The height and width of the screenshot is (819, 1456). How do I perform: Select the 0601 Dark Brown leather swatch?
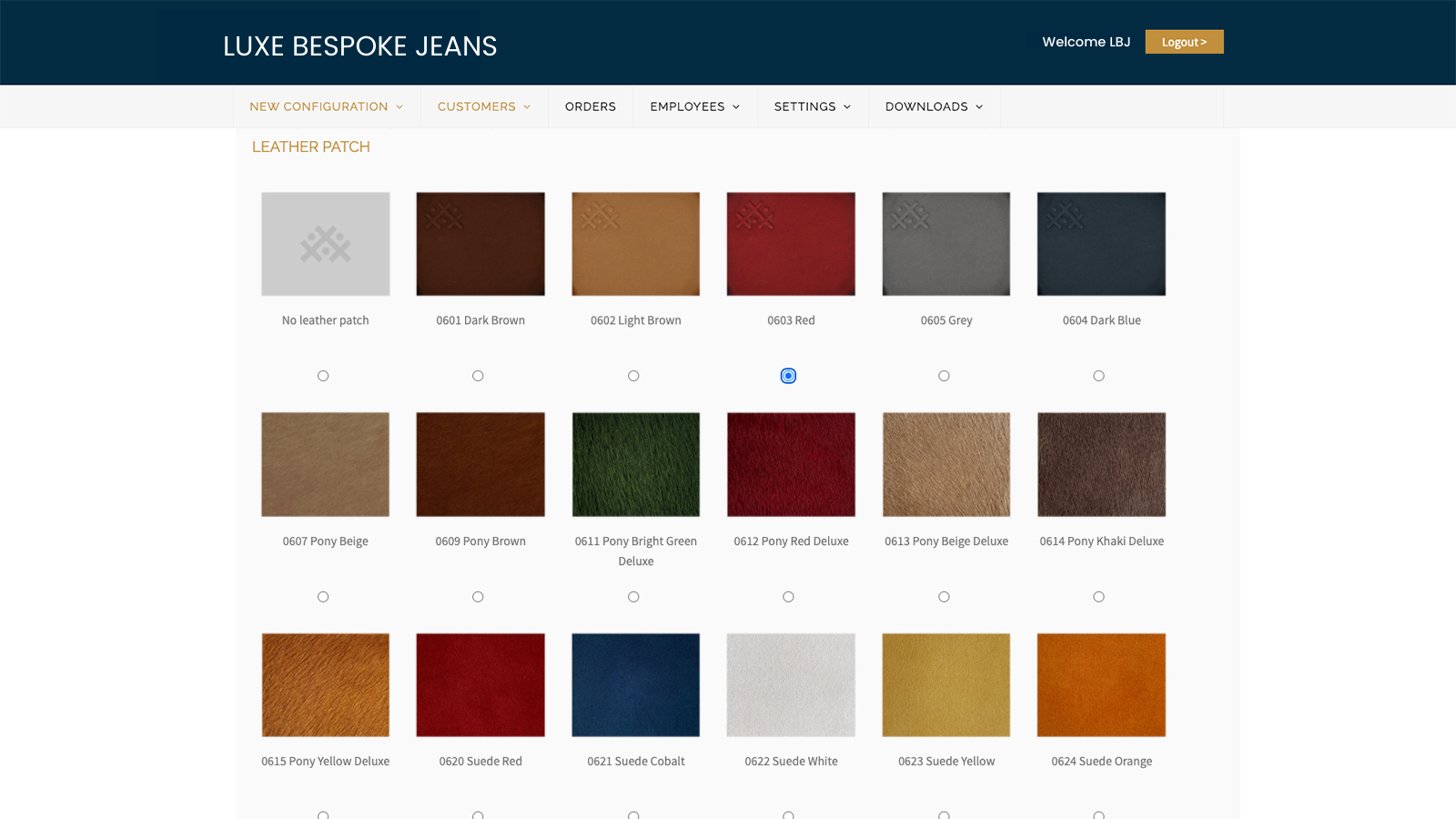480,244
